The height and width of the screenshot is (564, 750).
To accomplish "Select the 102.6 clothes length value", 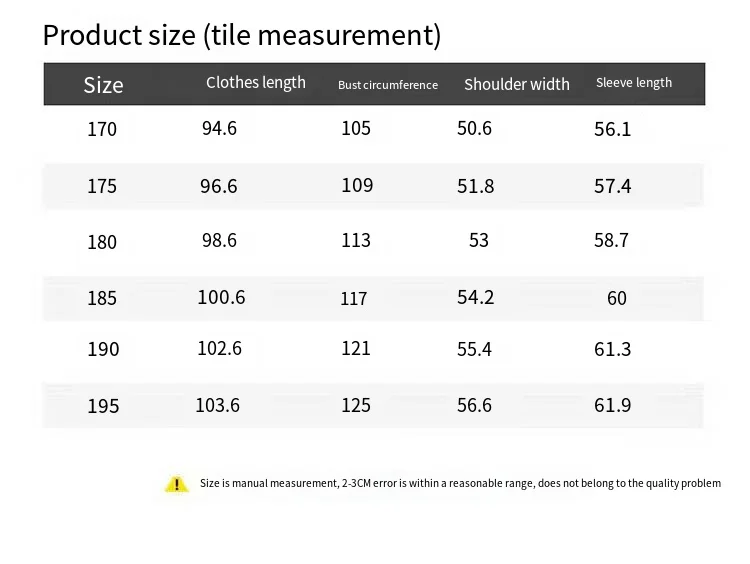I will click(220, 348).
